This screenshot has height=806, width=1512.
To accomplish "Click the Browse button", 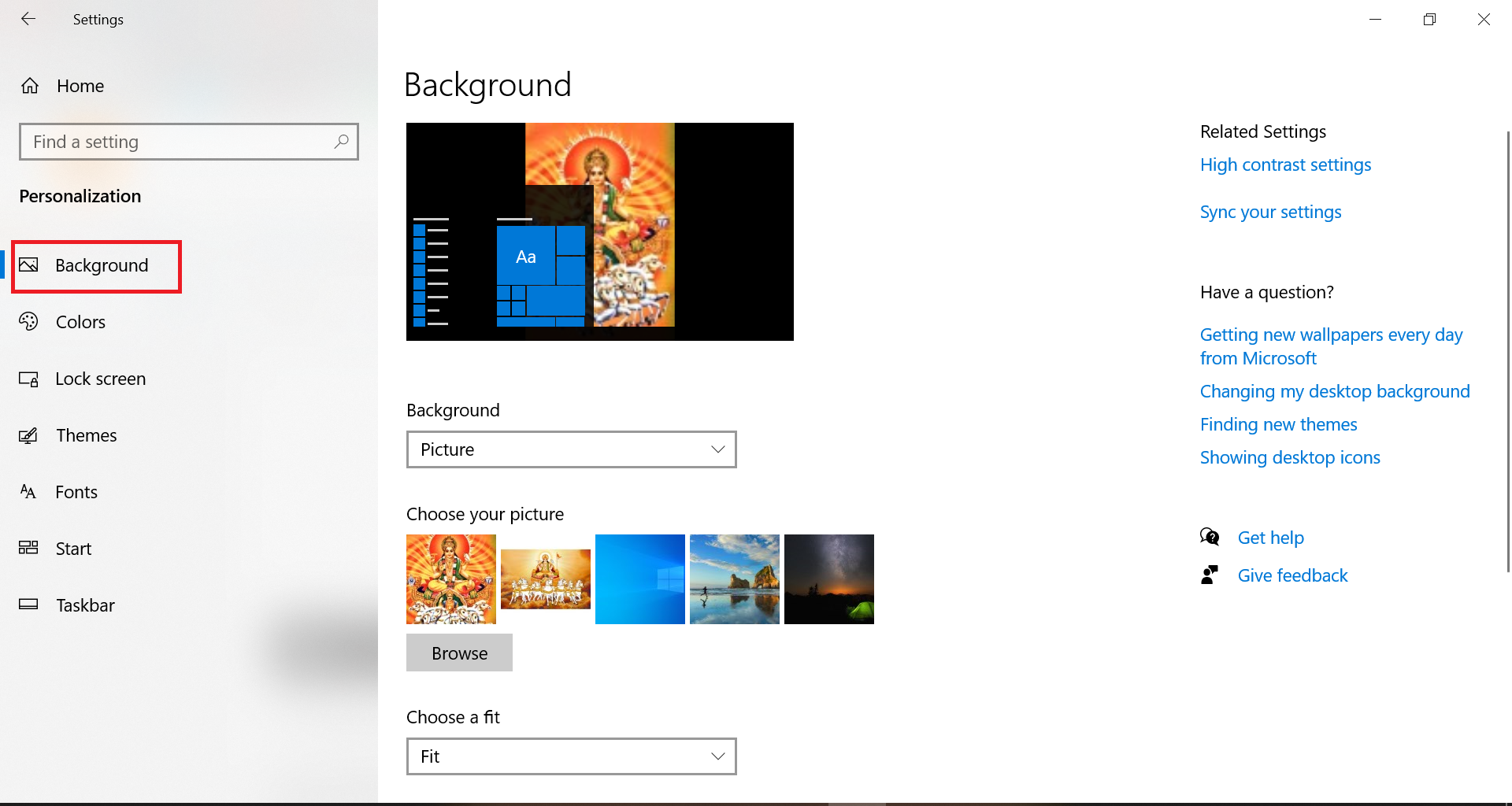I will click(x=459, y=653).
